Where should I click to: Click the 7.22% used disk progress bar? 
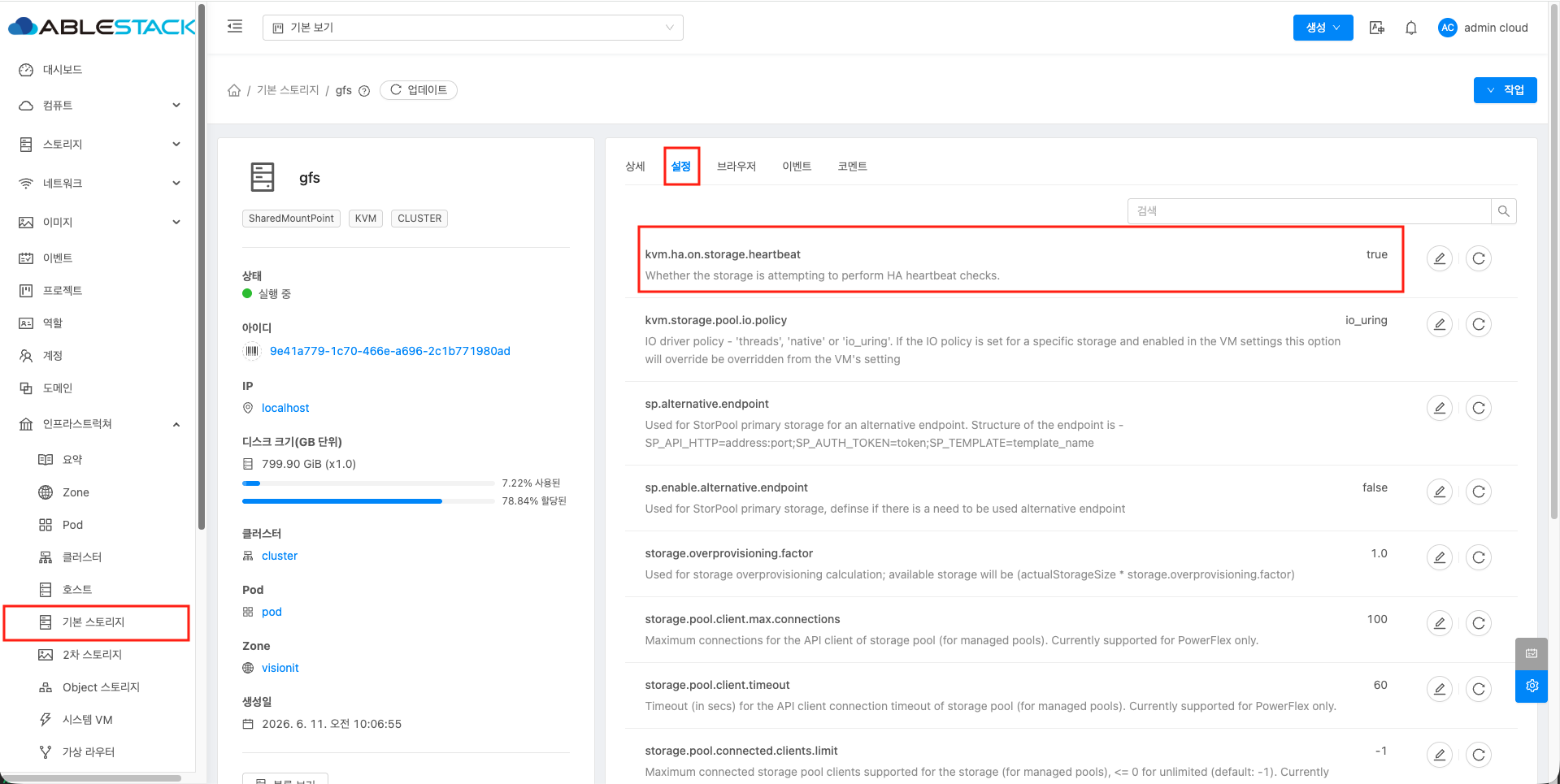tap(368, 483)
